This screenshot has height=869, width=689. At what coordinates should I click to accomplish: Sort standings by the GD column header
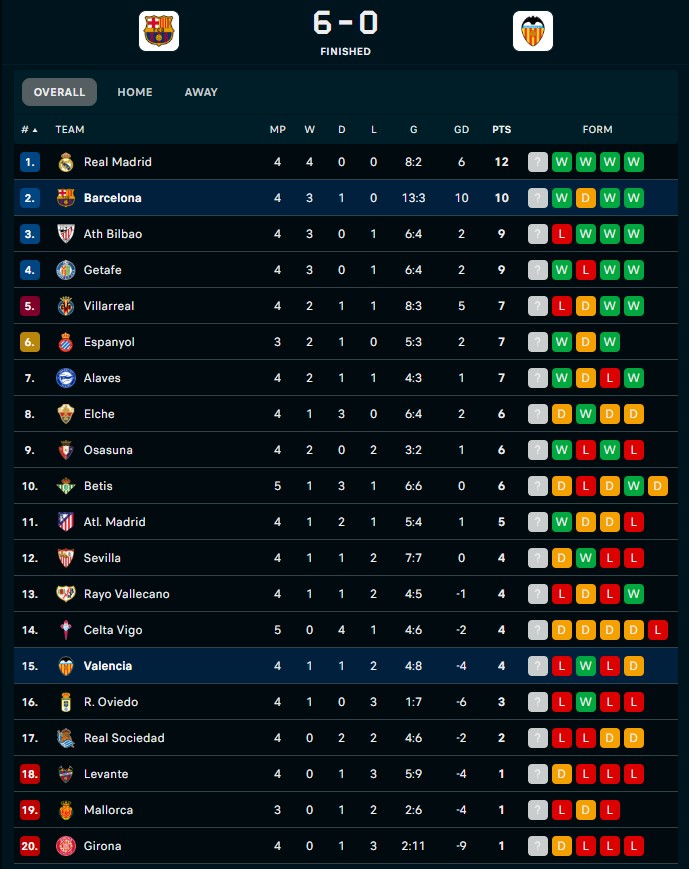click(x=461, y=130)
